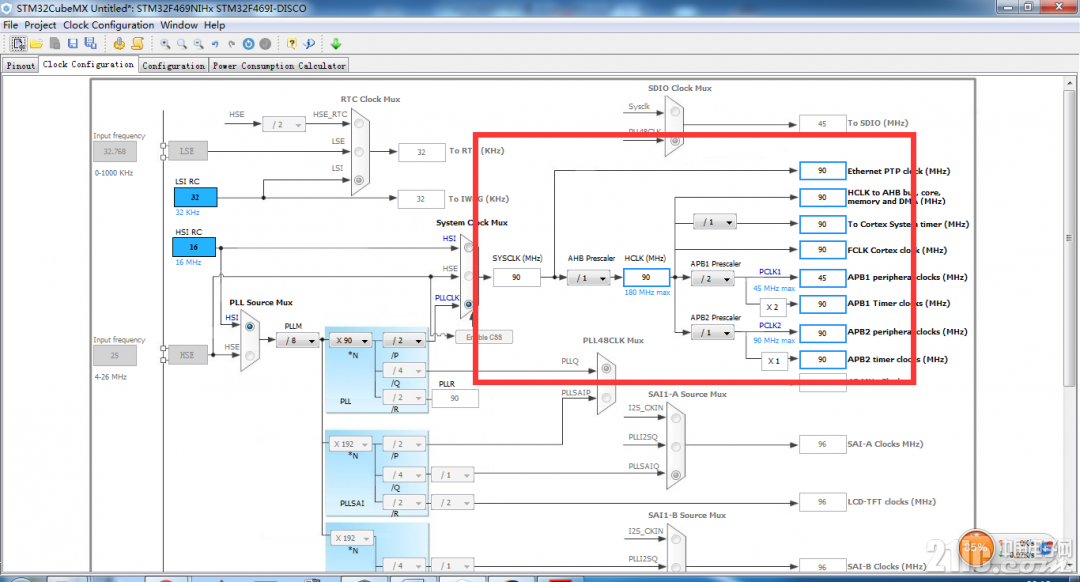Viewport: 1080px width, 582px height.
Task: Open the main PLL /P /2 dropdown
Action: (404, 340)
